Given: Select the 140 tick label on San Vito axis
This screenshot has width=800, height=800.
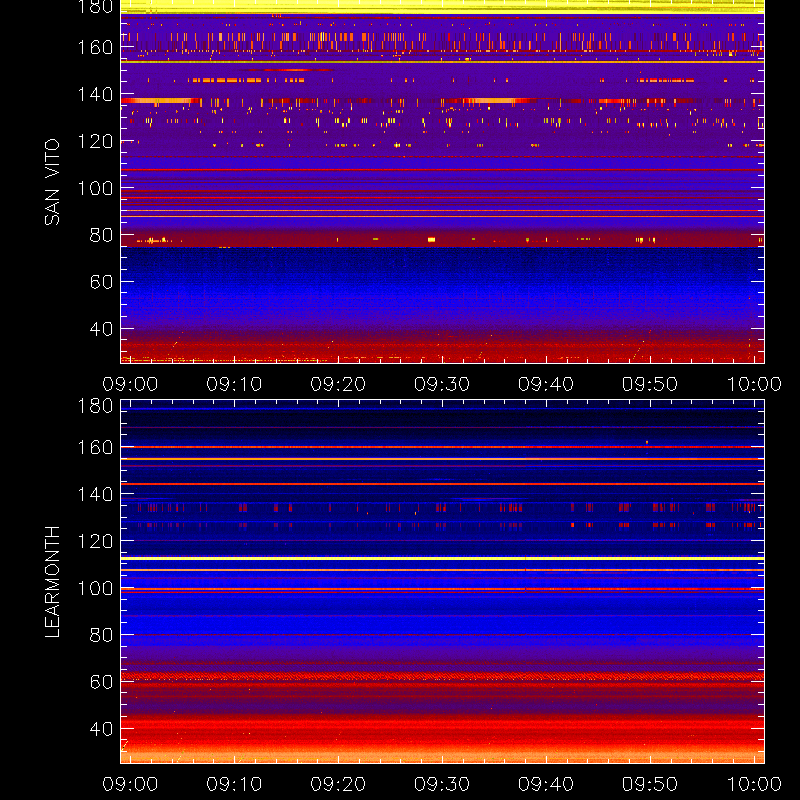Looking at the screenshot, I should (95, 94).
